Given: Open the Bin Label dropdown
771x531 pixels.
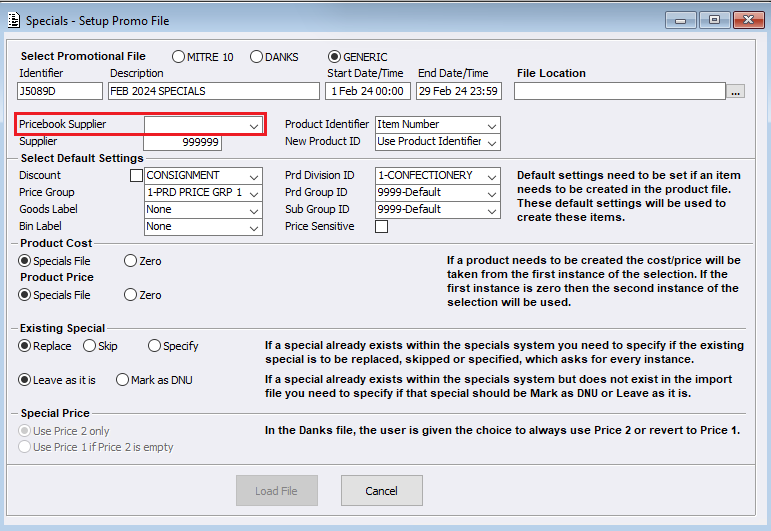Looking at the screenshot, I should click(203, 227).
